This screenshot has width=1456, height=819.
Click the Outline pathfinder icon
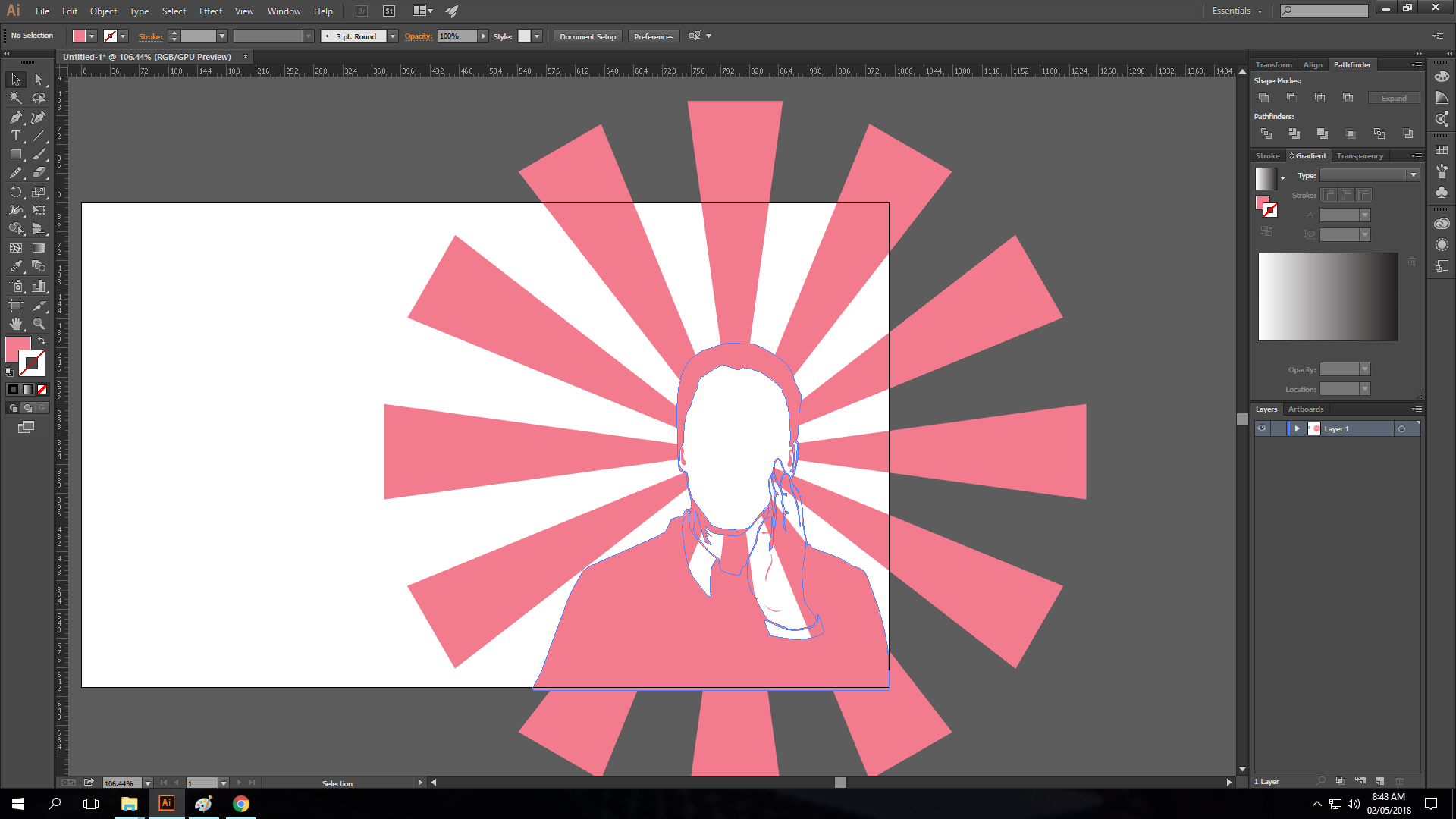[1379, 133]
